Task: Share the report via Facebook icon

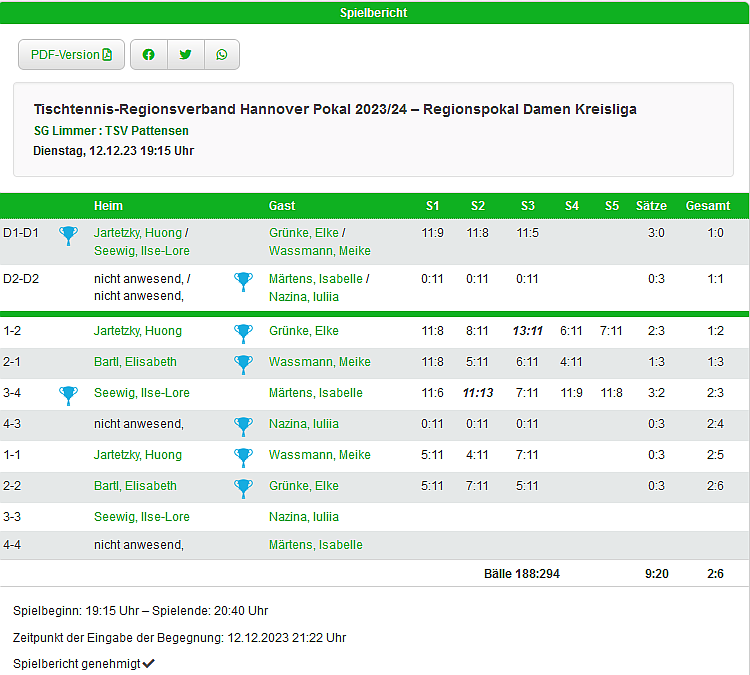Action: point(149,55)
